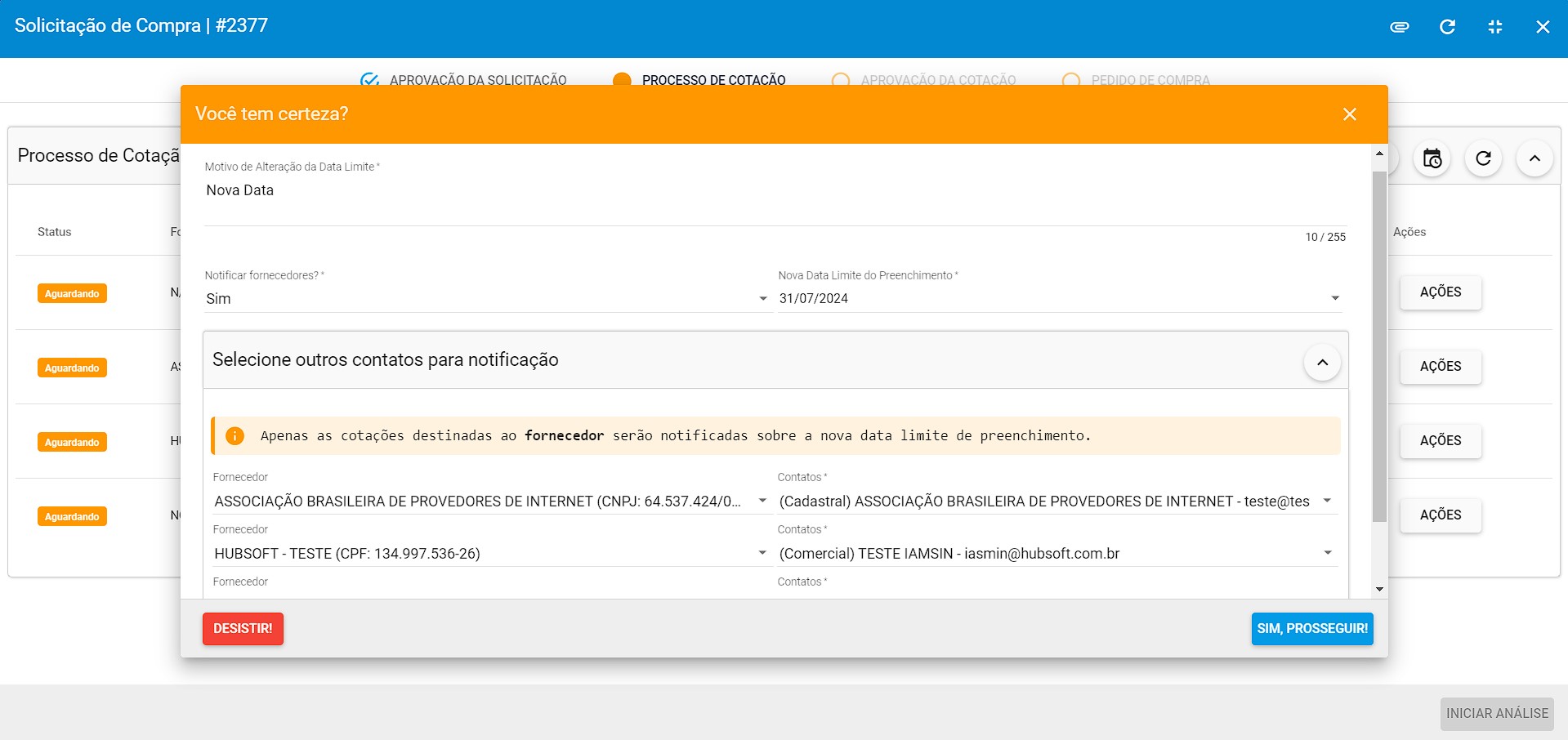
Task: Click the SIM, PROSSEGUIR! button
Action: 1312,629
